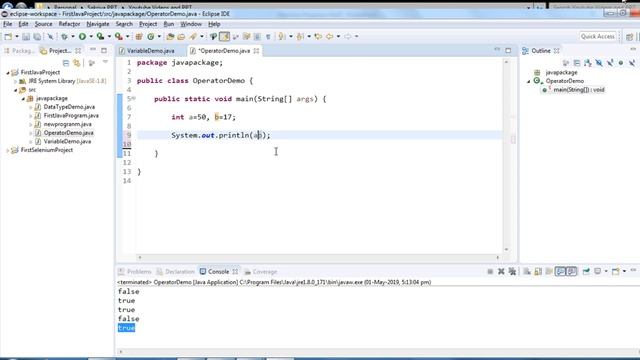Toggle Hide Non-Public Members in Outline
Screen dimensions: 640x360
pos(621,63)
